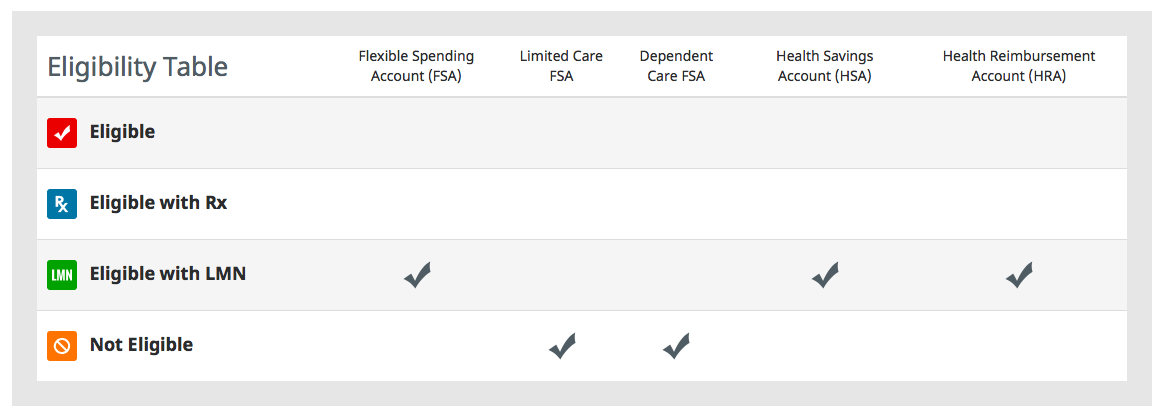Screen dimensions: 1162x417
Task: Click the blue Rx icon
Action: pos(62,204)
